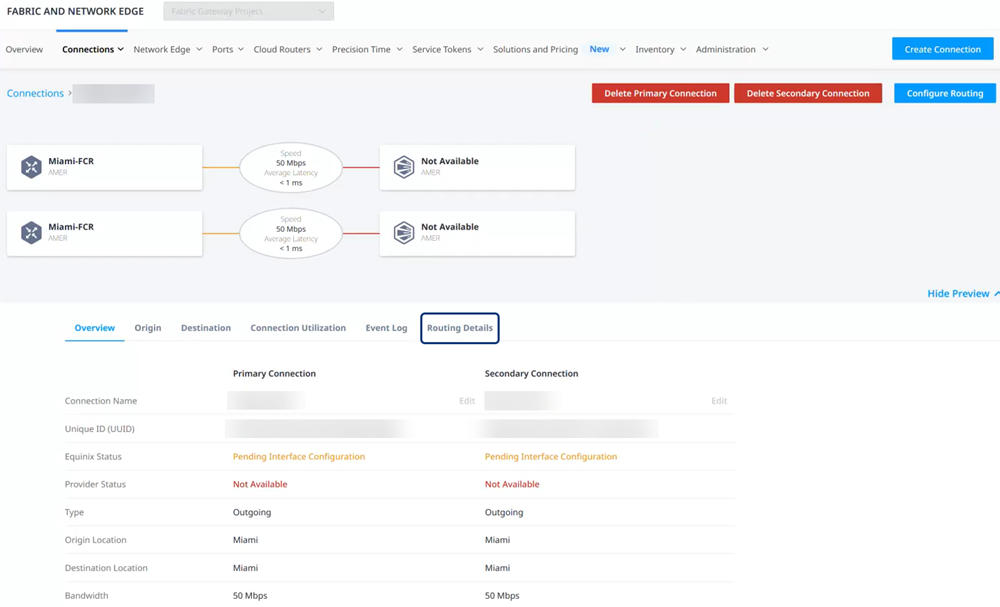Select the lower Not Available destination card
The image size is (1000, 607).
(x=477, y=233)
